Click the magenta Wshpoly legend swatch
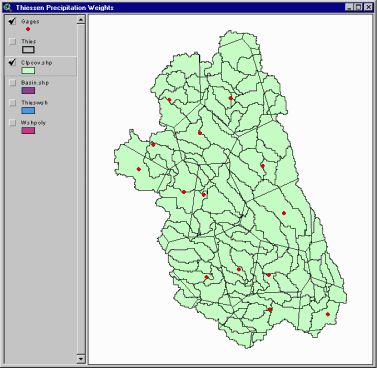 [x=28, y=131]
